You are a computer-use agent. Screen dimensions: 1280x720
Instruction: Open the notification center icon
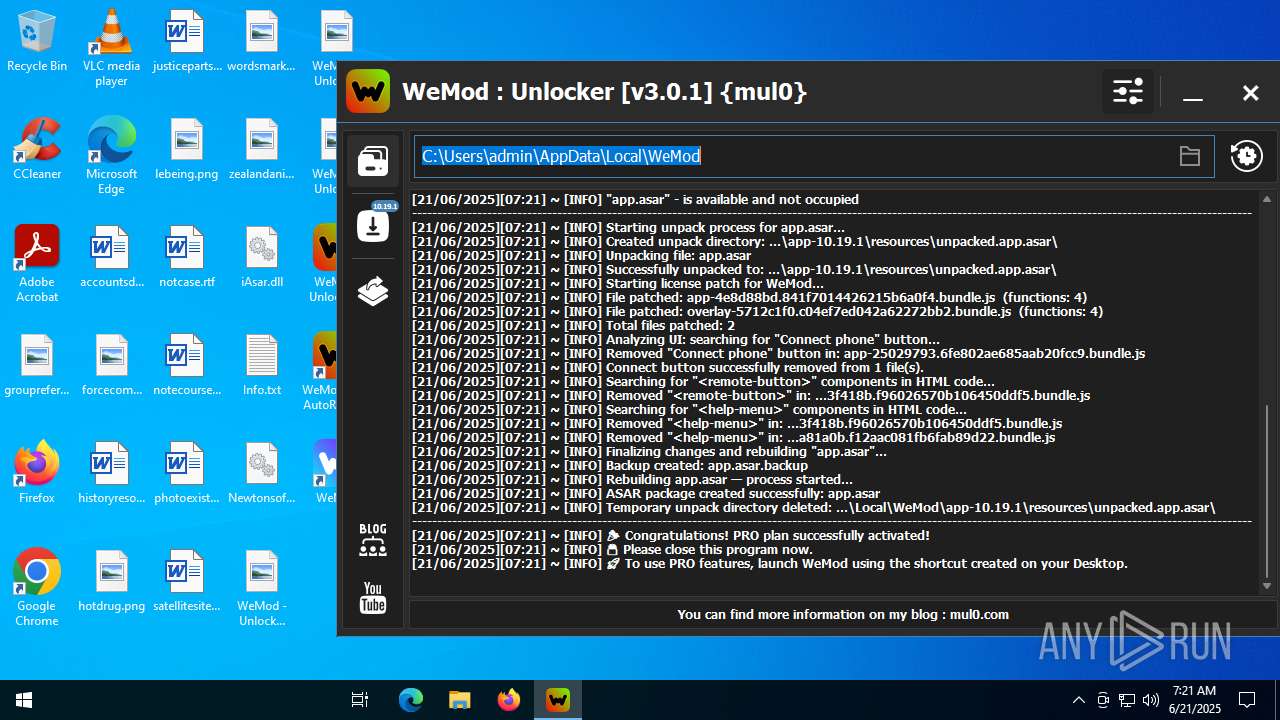[1247, 700]
